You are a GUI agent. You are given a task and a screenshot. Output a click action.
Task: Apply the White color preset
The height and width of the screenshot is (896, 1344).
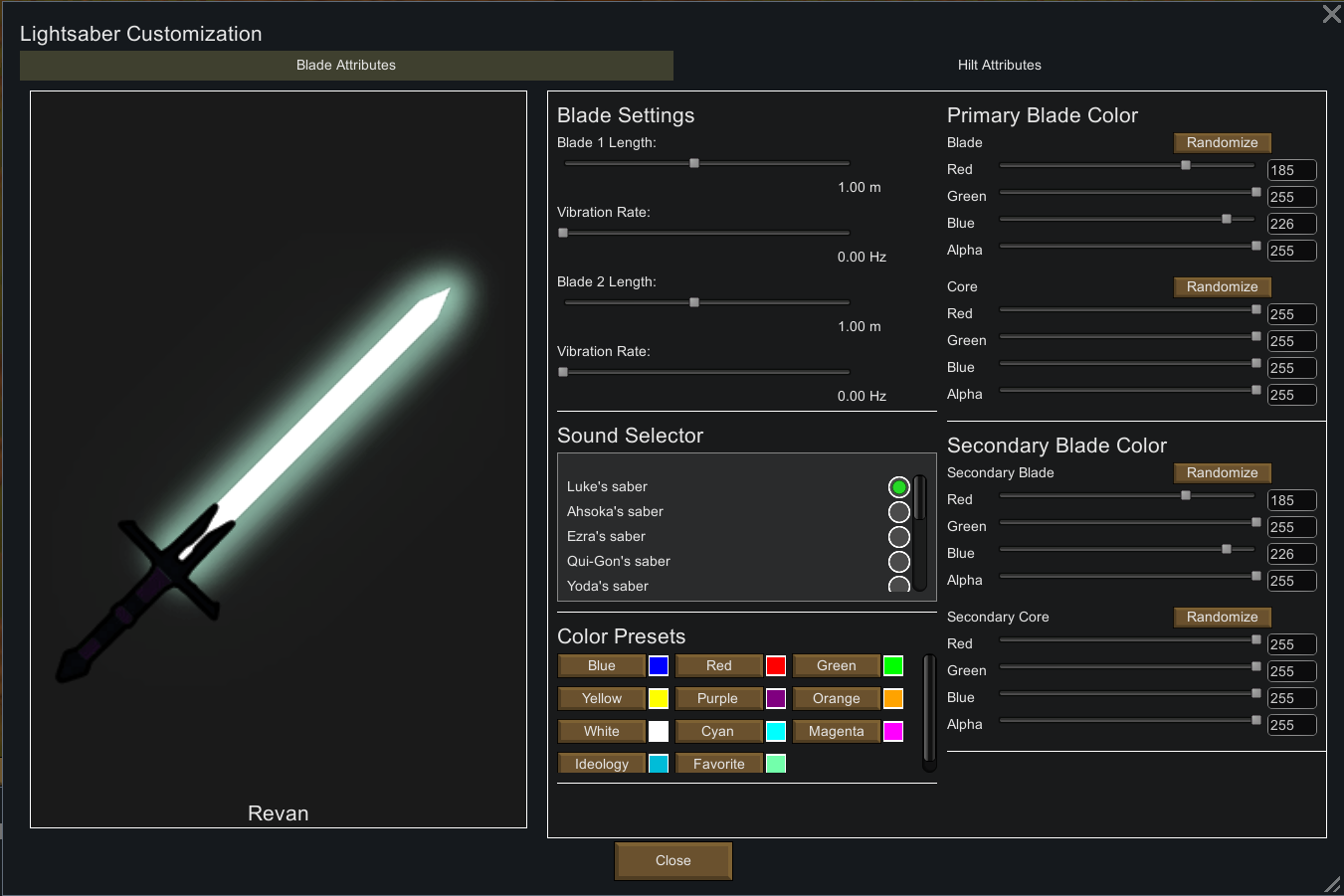(602, 731)
